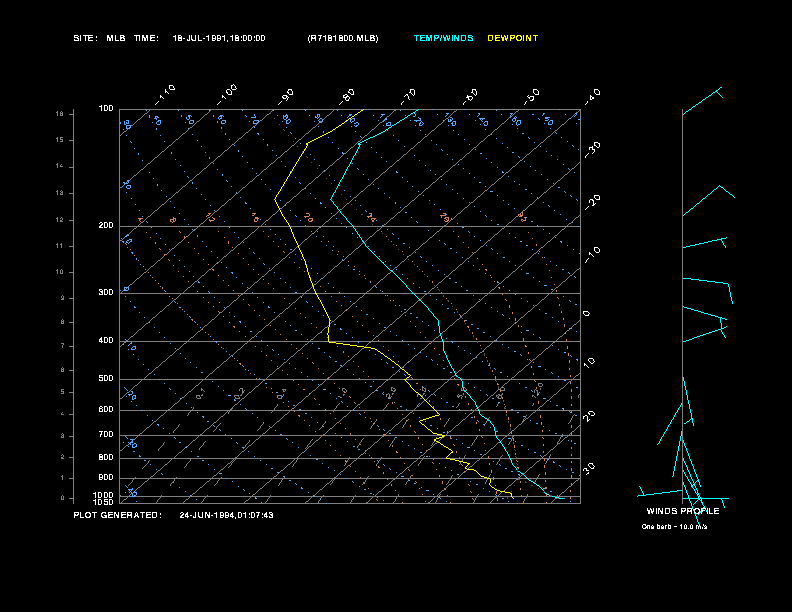Click the "SITE:" header label

(85, 38)
